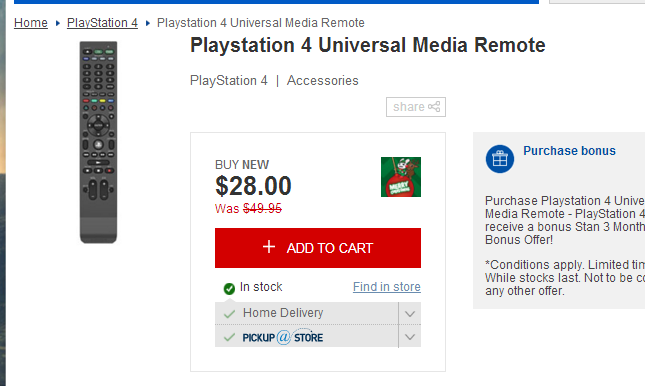Click the share network icon

pyautogui.click(x=434, y=107)
